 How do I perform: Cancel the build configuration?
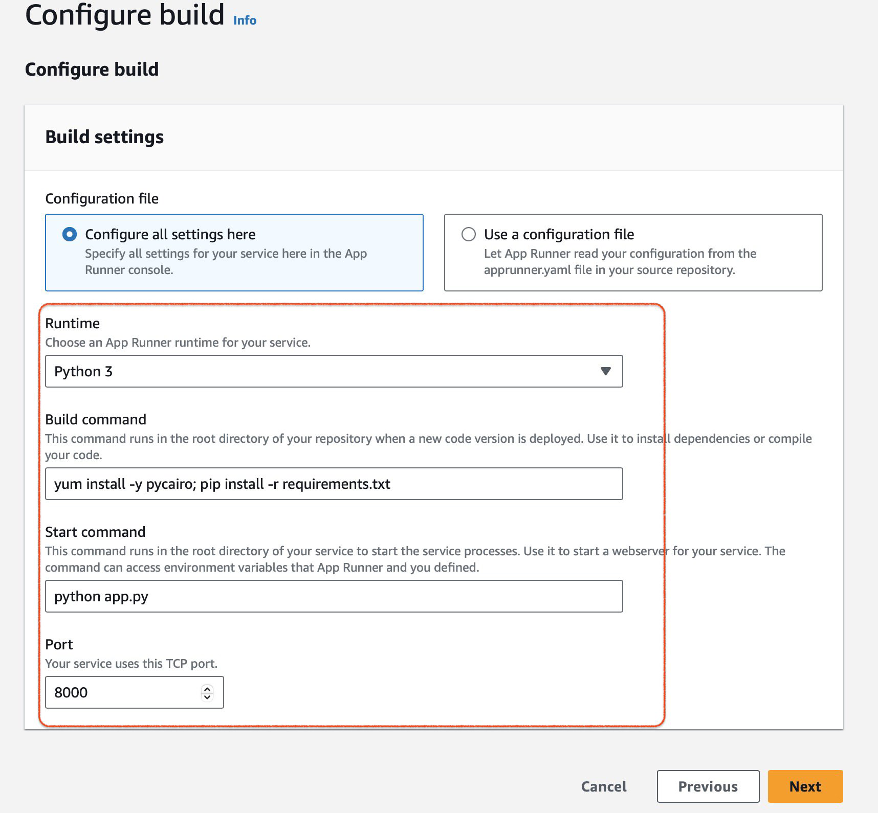click(603, 786)
